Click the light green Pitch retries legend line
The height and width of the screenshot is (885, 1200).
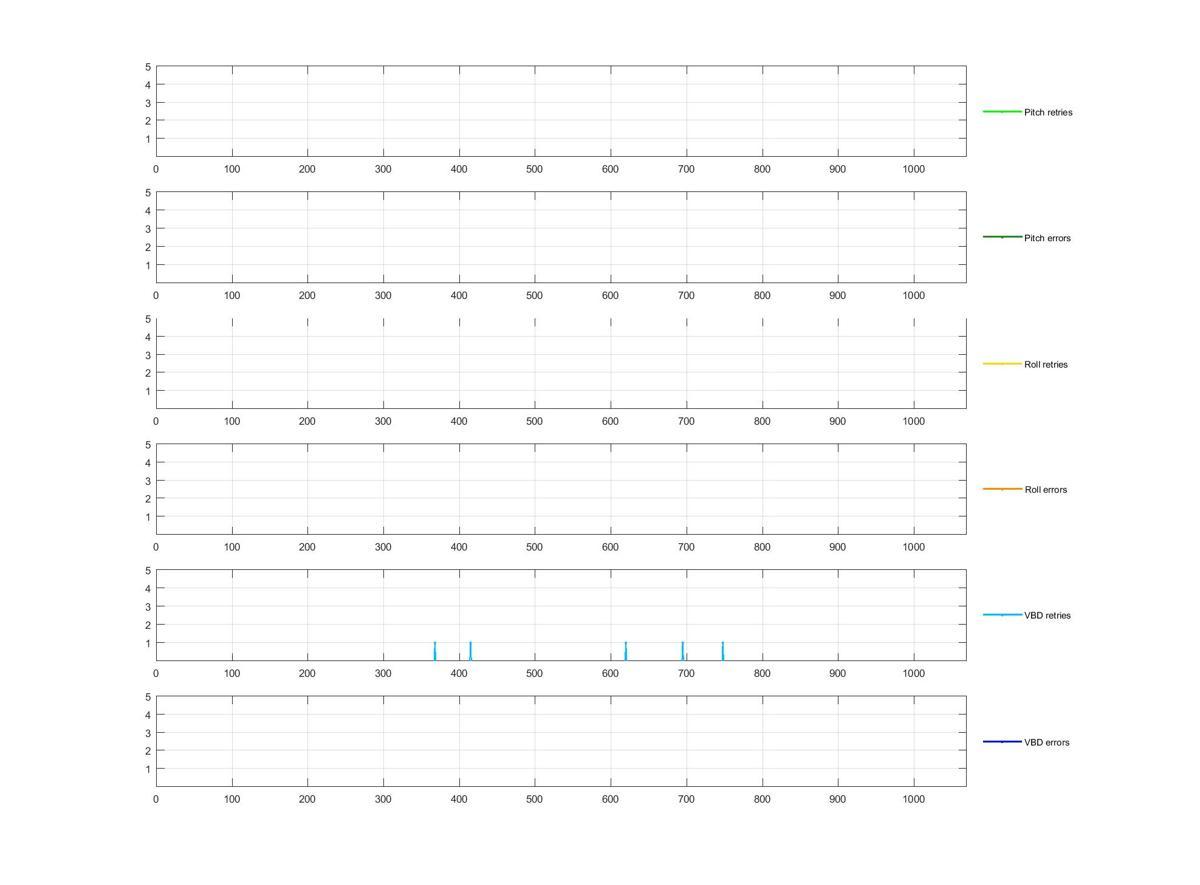point(1002,111)
